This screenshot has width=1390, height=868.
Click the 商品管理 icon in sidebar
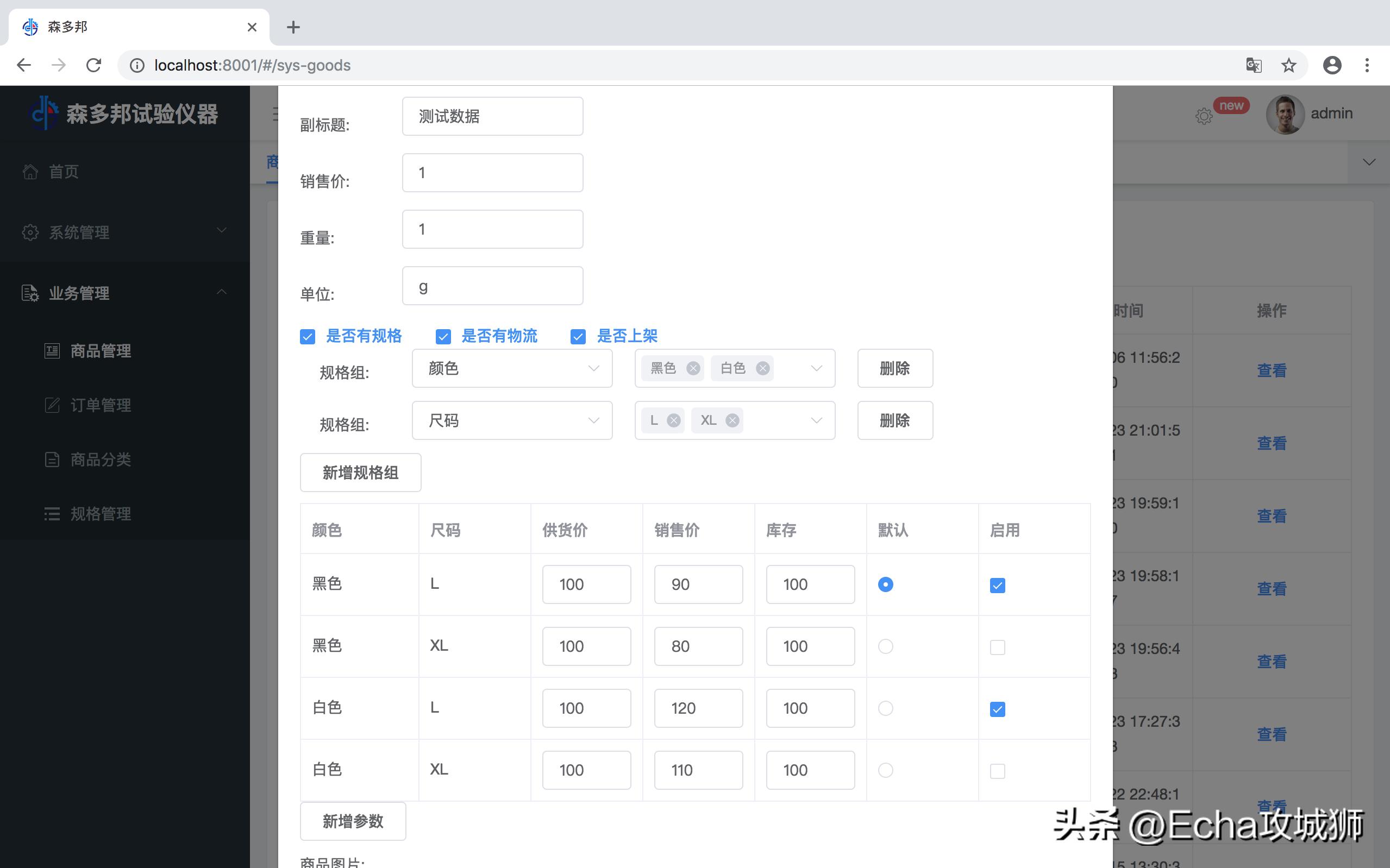52,351
